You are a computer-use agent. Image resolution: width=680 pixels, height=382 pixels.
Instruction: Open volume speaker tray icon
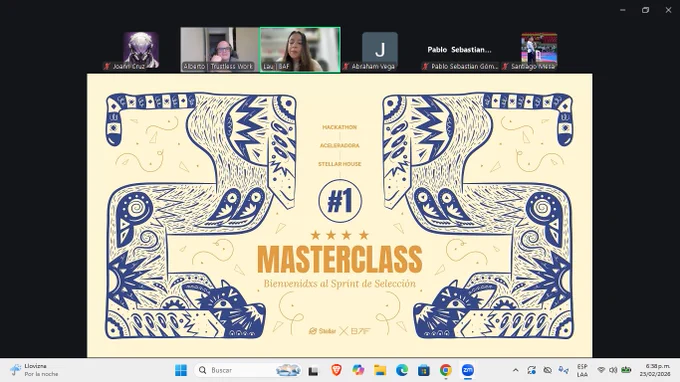coord(613,370)
